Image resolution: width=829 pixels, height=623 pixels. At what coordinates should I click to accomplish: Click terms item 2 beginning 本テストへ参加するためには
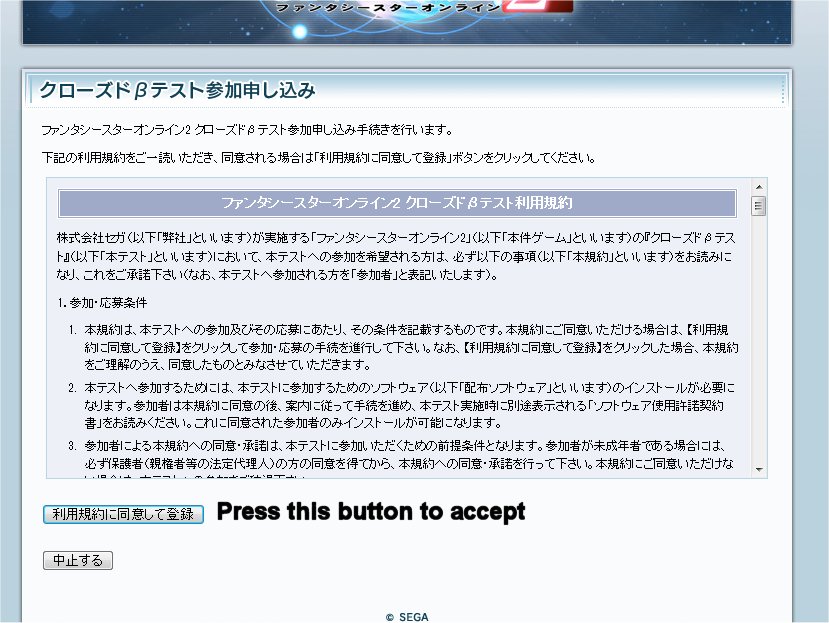click(x=409, y=406)
